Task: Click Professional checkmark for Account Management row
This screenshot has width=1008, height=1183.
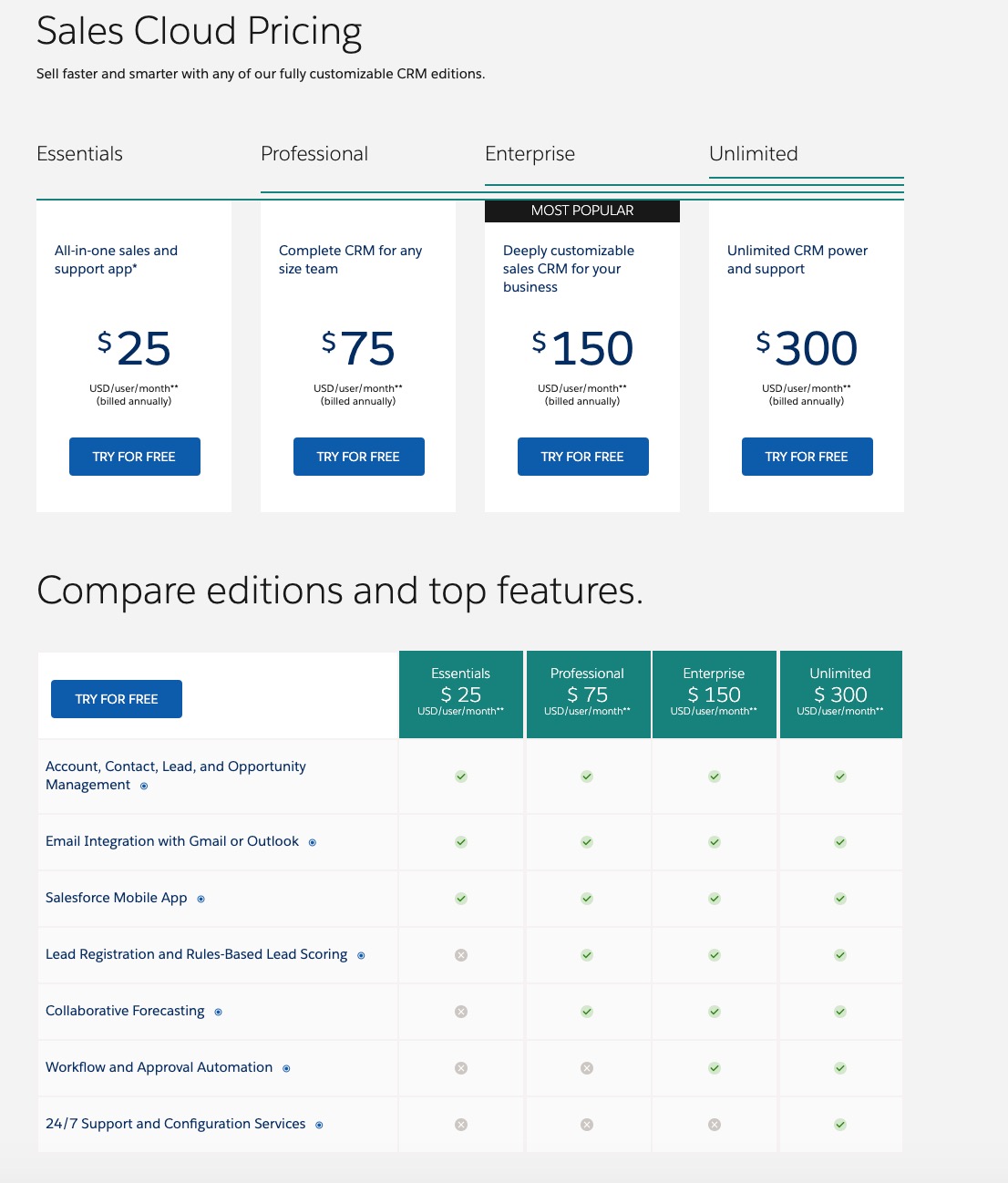Action: (587, 777)
